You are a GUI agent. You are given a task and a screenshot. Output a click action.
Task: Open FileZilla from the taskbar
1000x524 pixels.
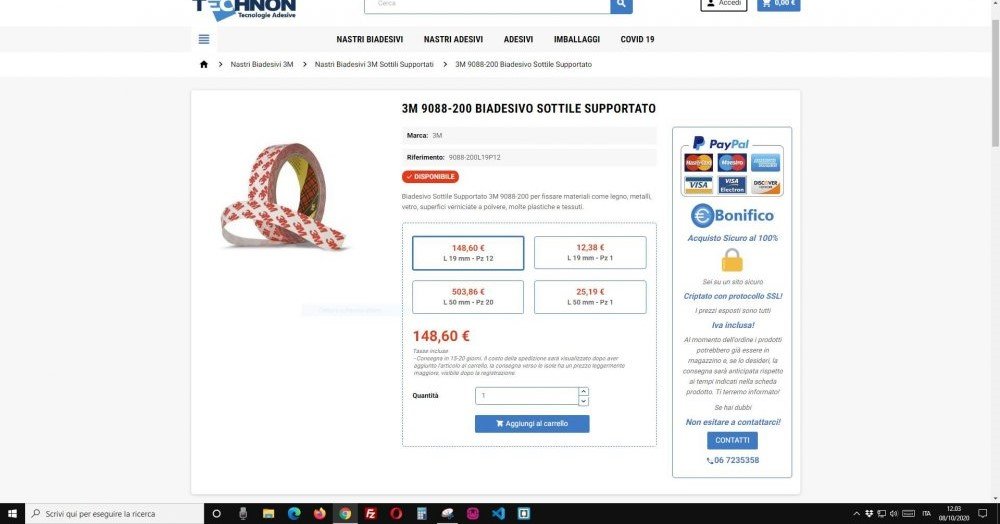click(x=370, y=513)
